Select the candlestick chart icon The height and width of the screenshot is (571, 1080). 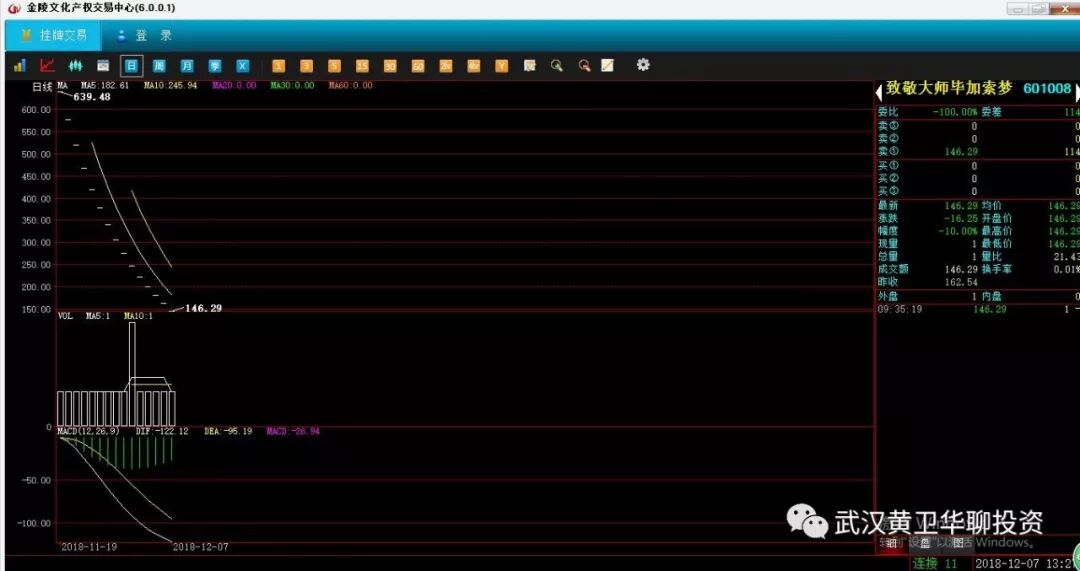[75, 65]
